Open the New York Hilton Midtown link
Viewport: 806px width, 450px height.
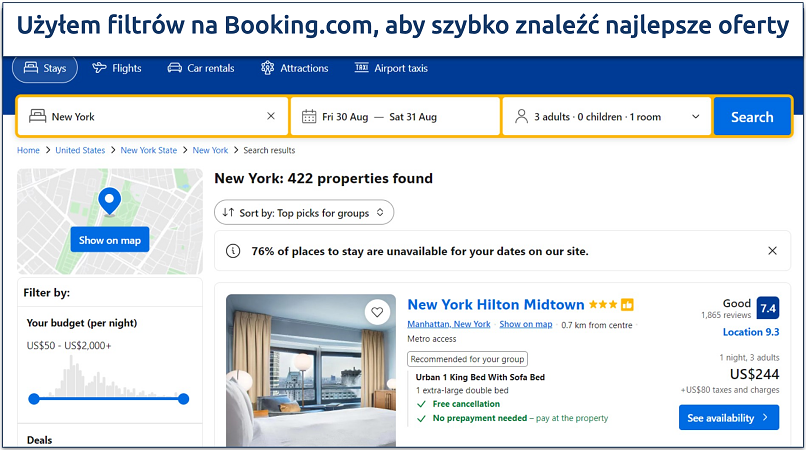(x=496, y=304)
